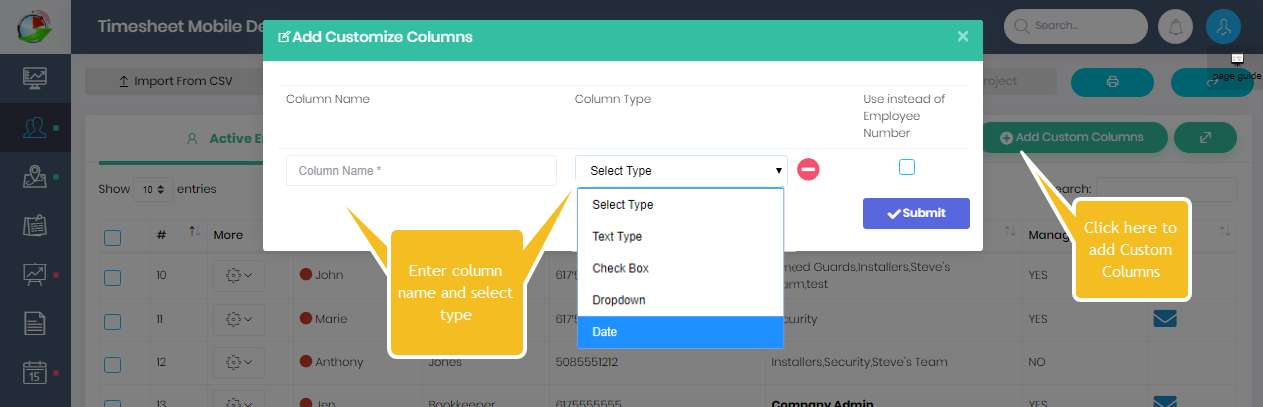Viewport: 1263px width, 407px height.
Task: Choose the Select Type option in the list
Action: [x=680, y=204]
